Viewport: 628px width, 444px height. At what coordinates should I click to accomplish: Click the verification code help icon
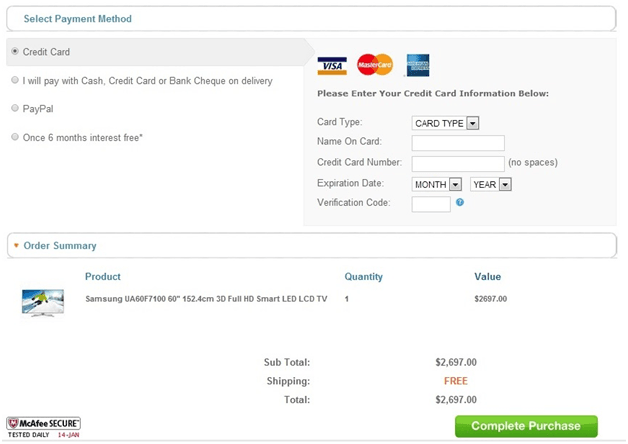tap(460, 203)
